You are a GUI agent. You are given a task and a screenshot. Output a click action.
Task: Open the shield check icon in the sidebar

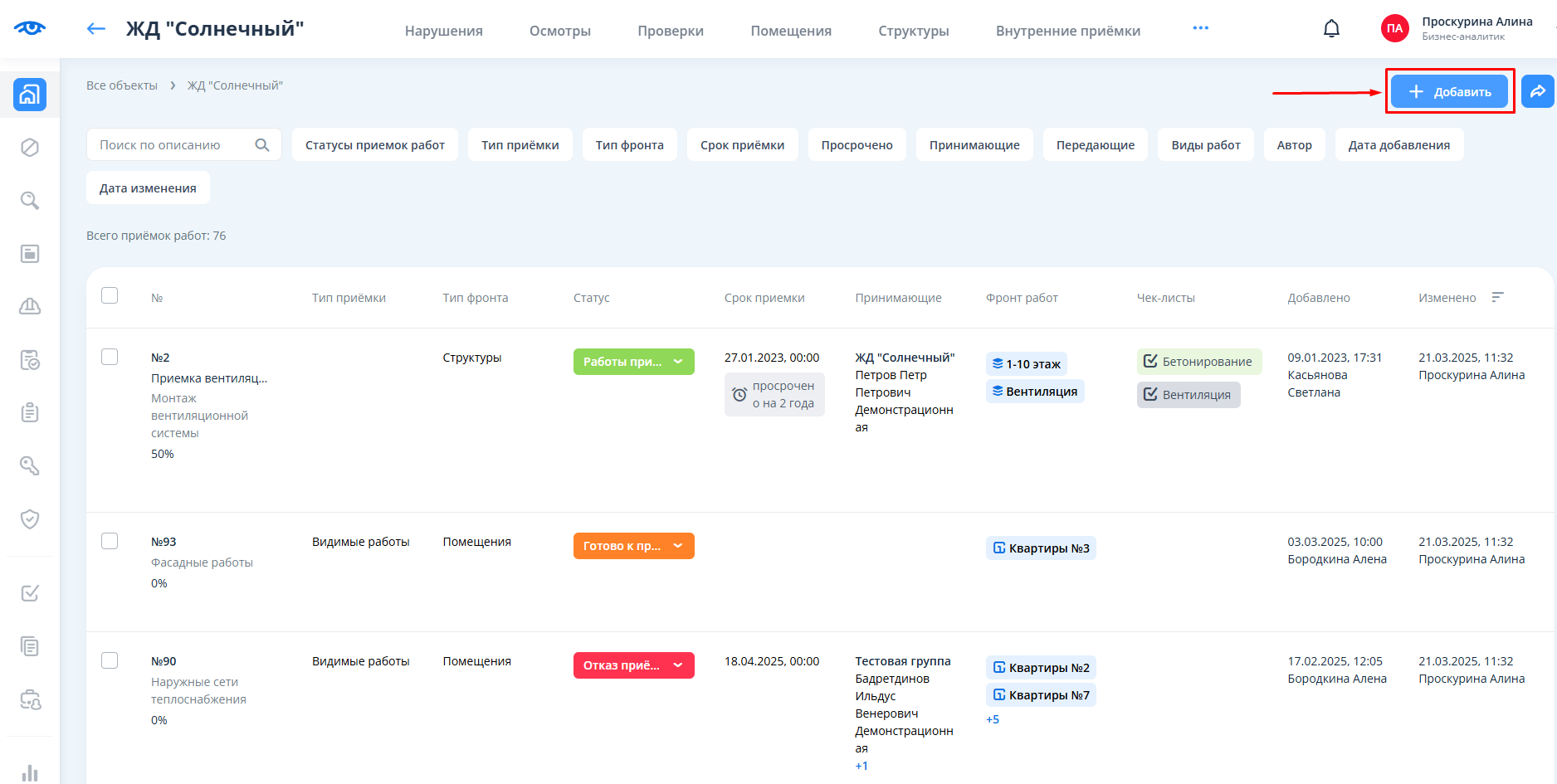tap(30, 519)
